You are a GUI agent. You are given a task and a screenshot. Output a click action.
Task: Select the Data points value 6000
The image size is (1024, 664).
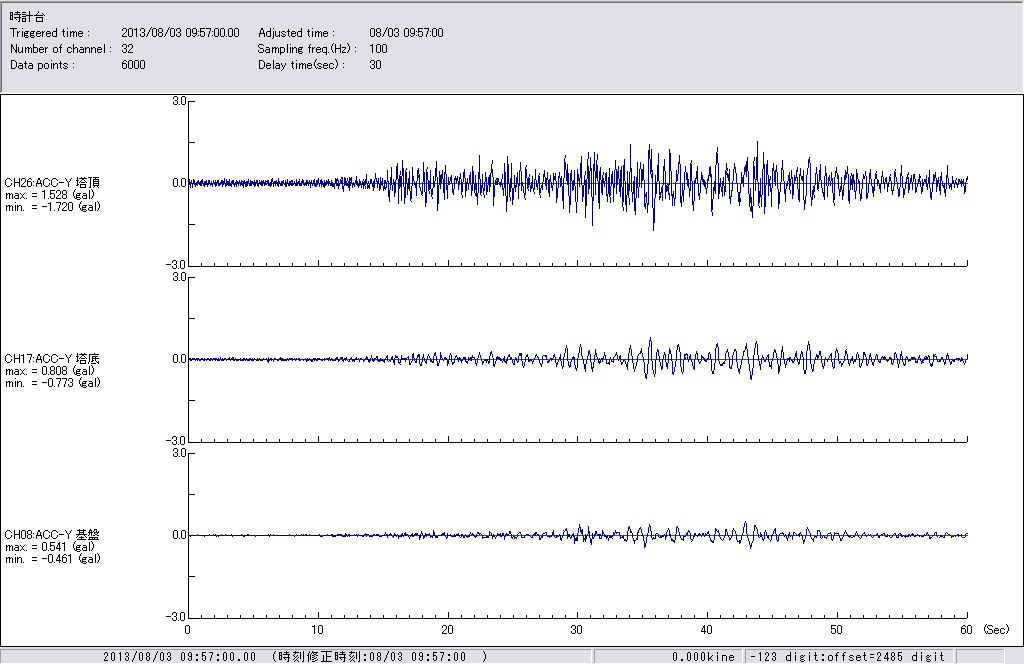tap(133, 65)
